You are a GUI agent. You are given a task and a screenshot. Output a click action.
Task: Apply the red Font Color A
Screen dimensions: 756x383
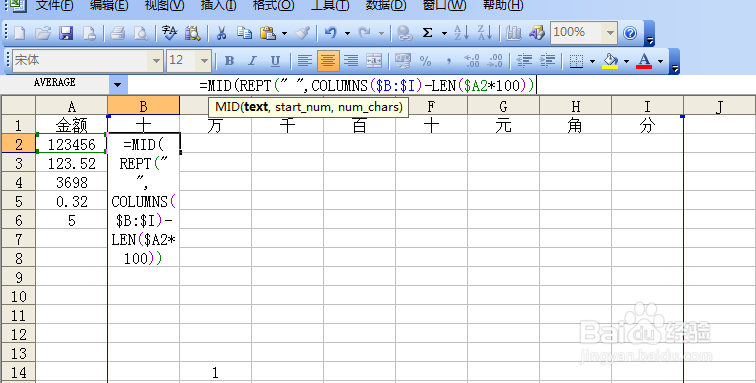tap(644, 61)
